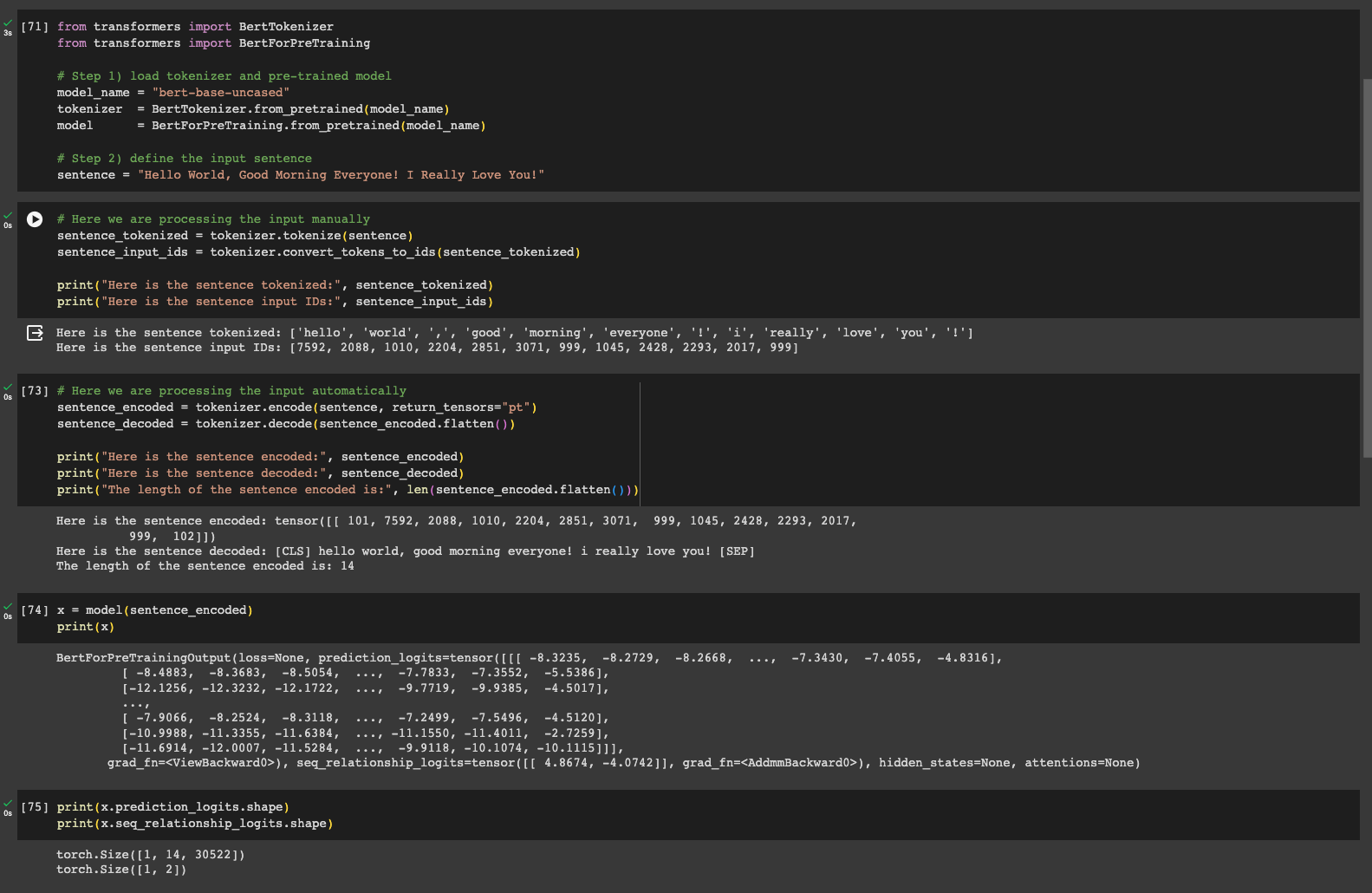Image resolution: width=1372 pixels, height=893 pixels.
Task: Click the seq_relationship_logits tensor output line
Action: coord(624,763)
